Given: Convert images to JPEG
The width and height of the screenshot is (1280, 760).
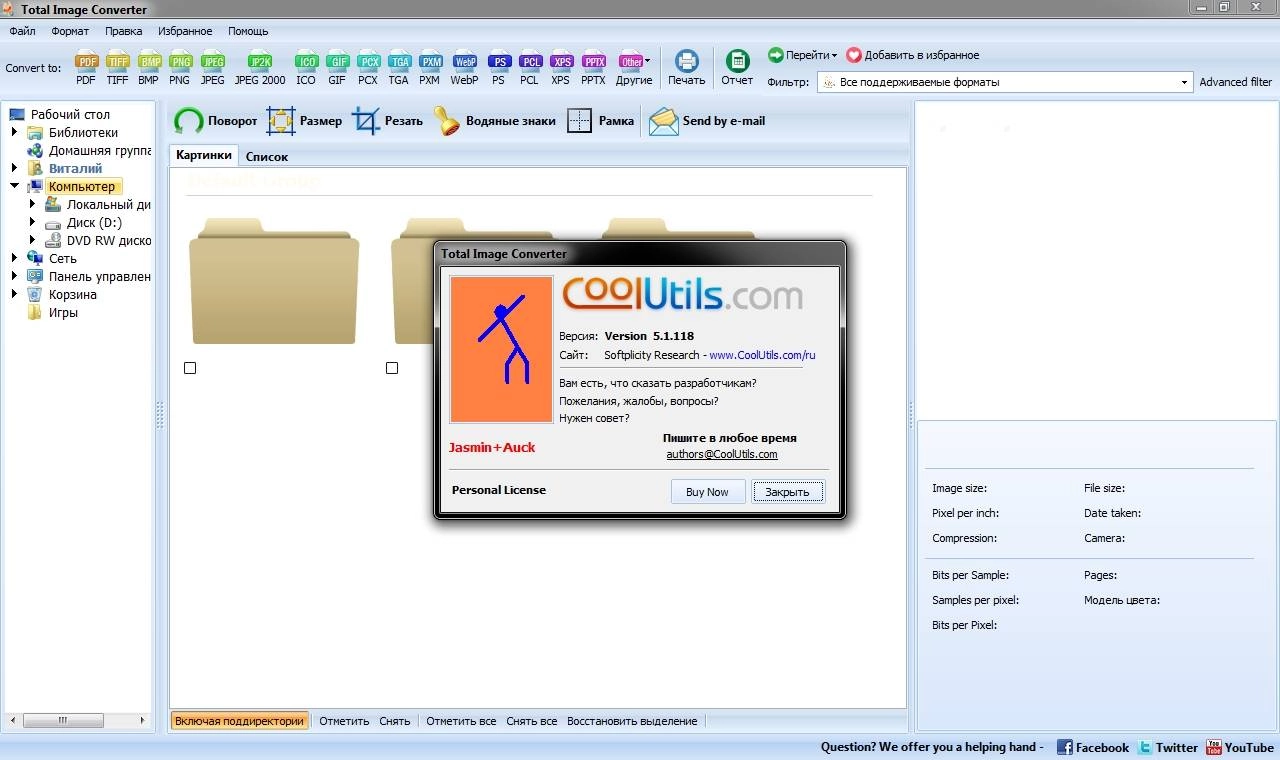Looking at the screenshot, I should click(213, 68).
